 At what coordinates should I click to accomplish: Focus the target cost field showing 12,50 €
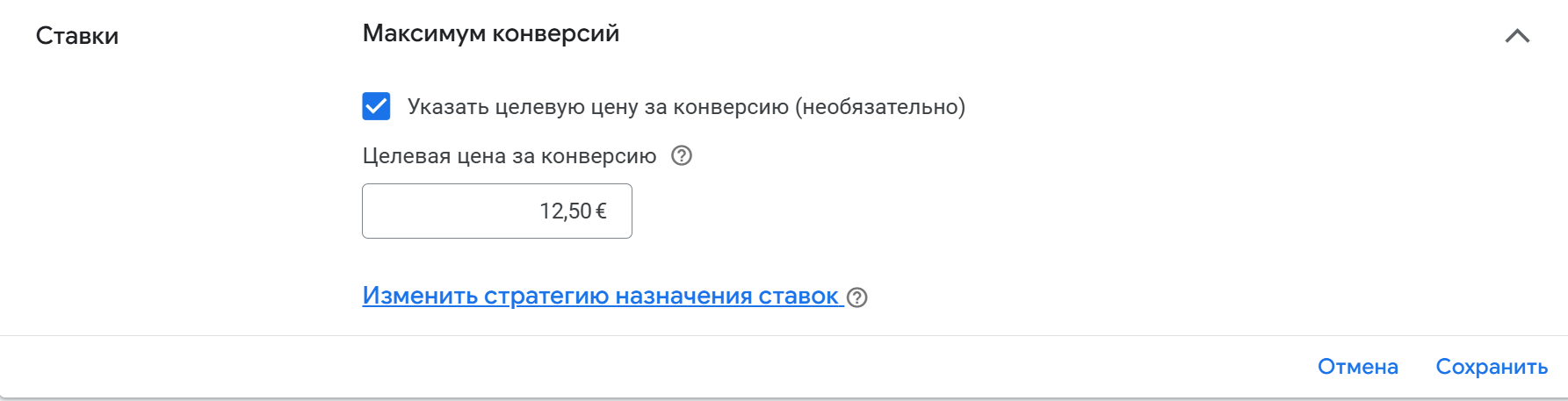pos(496,211)
